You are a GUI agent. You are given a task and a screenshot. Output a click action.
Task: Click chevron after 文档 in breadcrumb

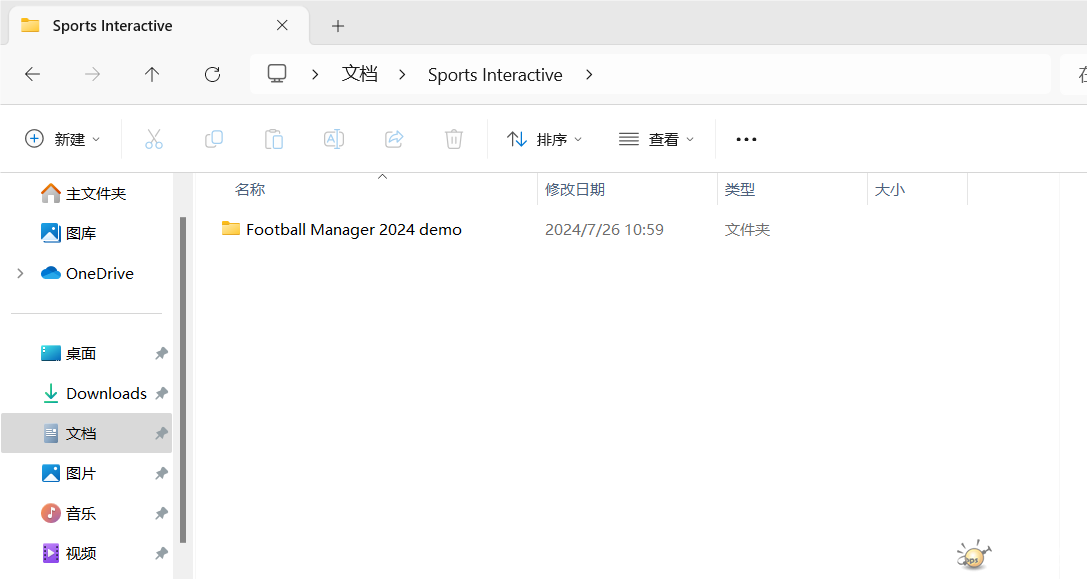click(402, 74)
